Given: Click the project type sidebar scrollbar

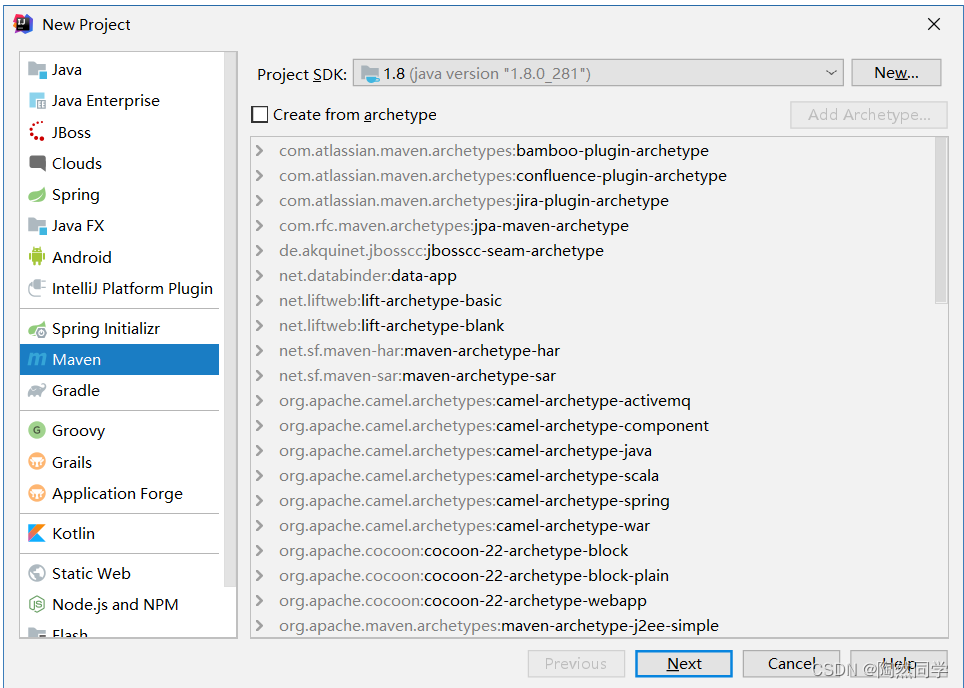Looking at the screenshot, I should pyautogui.click(x=230, y=320).
